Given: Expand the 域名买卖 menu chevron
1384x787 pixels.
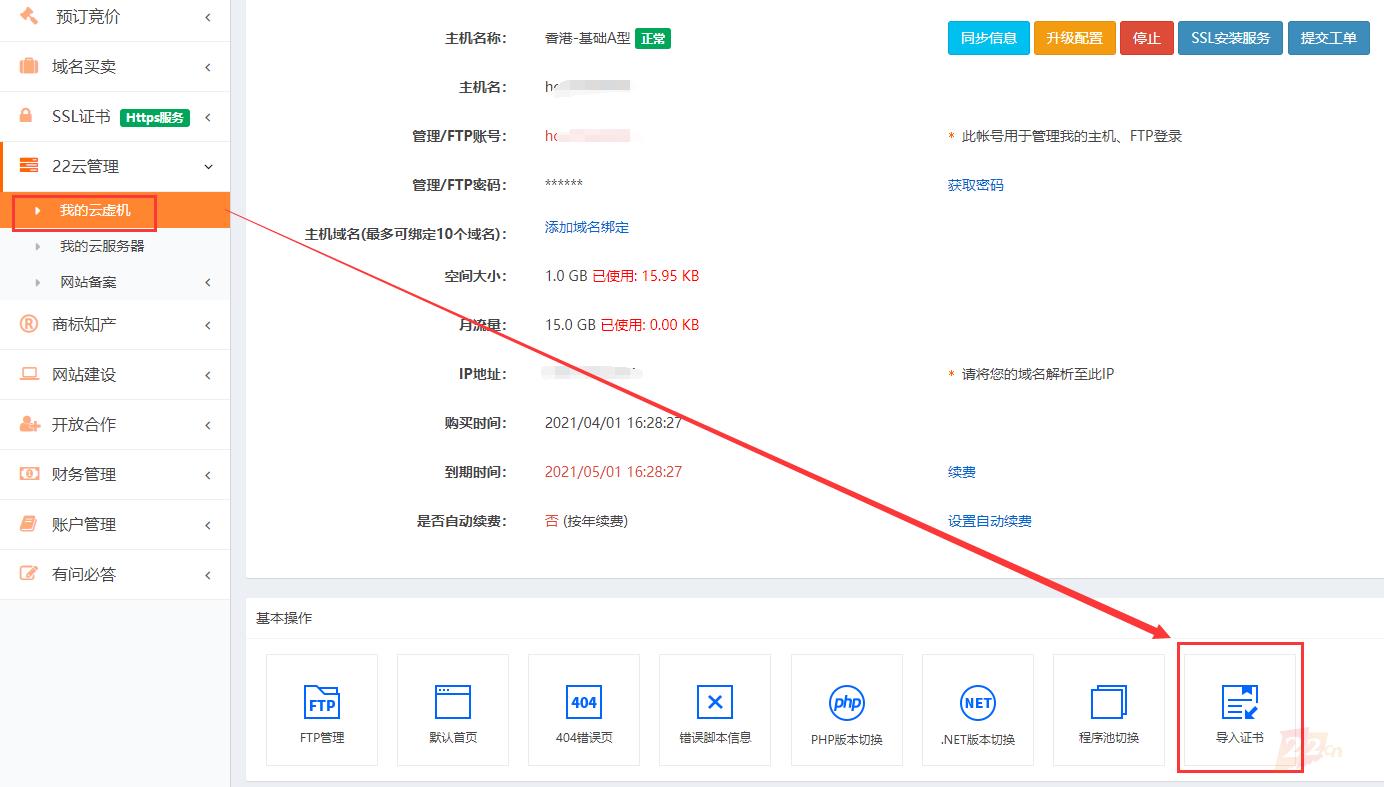Looking at the screenshot, I should click(x=208, y=67).
